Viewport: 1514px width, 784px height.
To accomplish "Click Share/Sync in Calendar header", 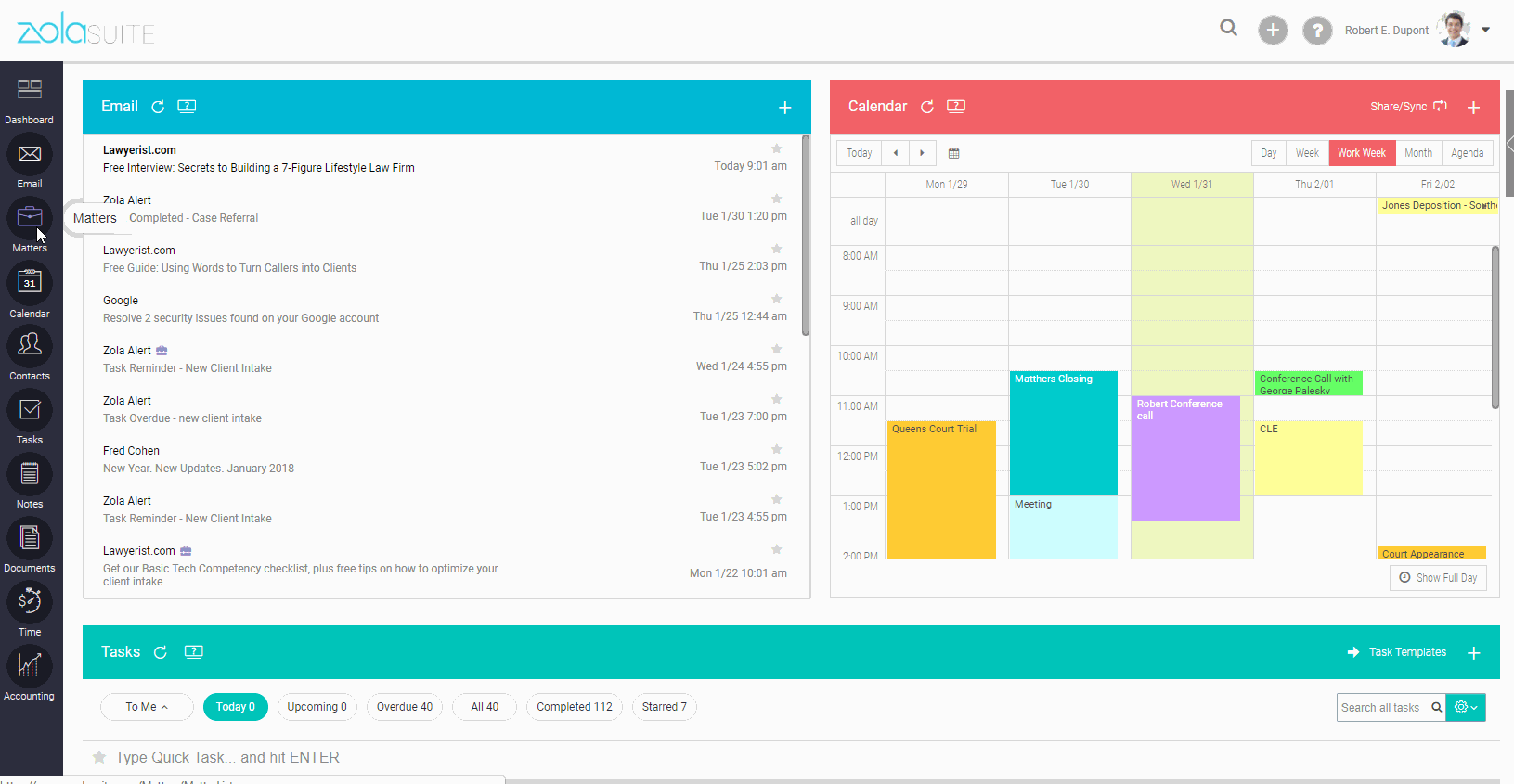I will (1408, 107).
